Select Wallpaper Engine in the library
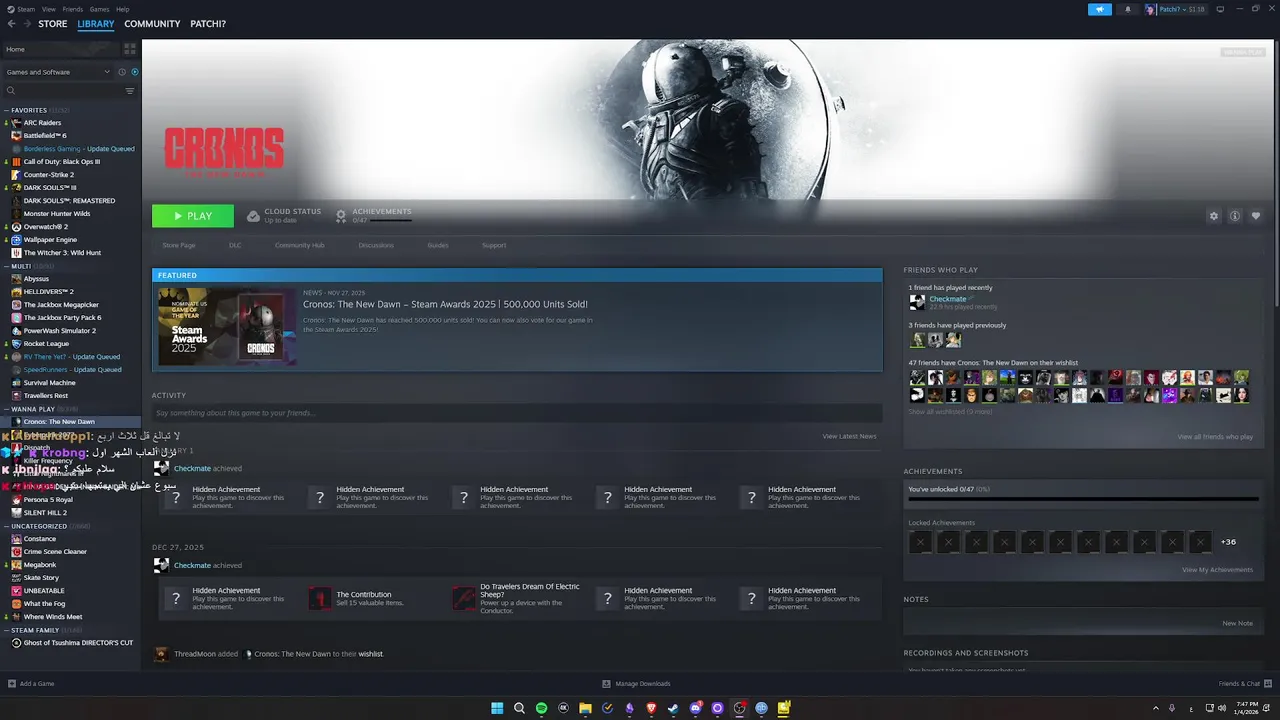Image resolution: width=1280 pixels, height=720 pixels. (50, 240)
